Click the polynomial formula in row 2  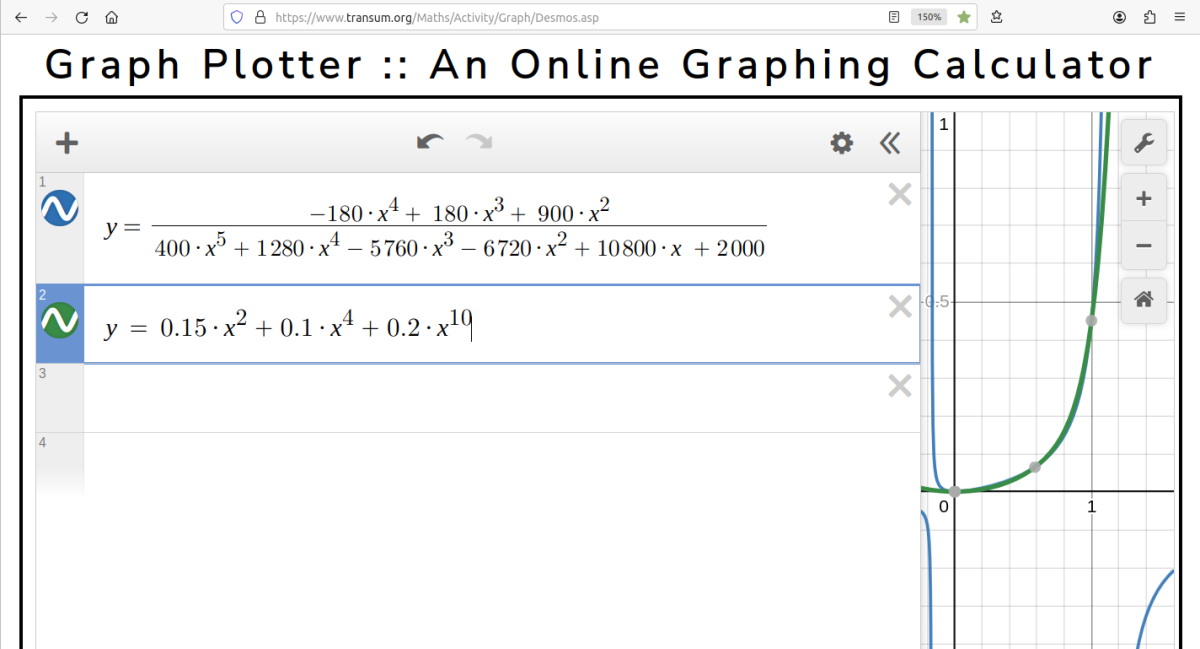click(288, 326)
